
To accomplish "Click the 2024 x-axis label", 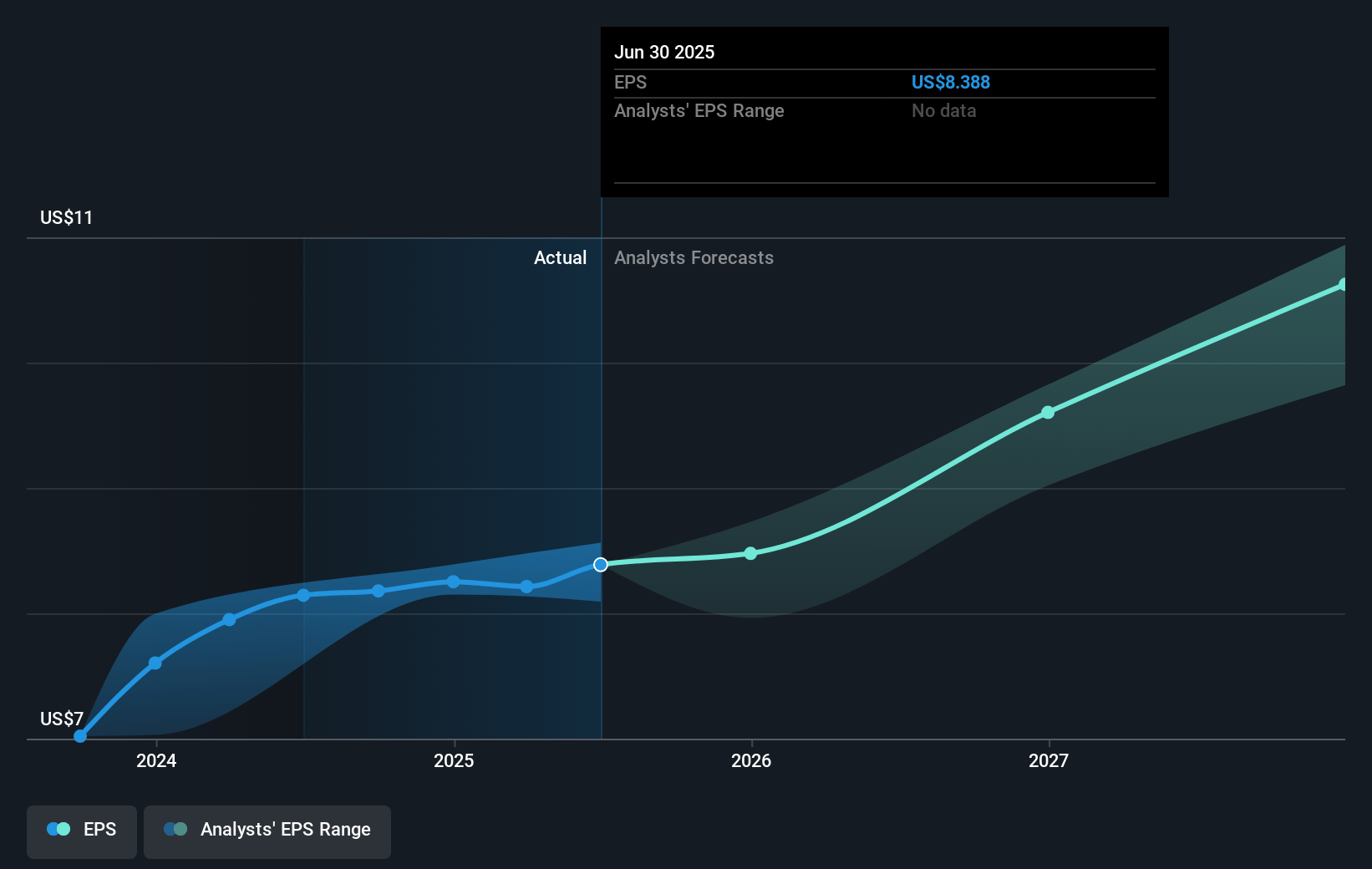I will [x=156, y=760].
